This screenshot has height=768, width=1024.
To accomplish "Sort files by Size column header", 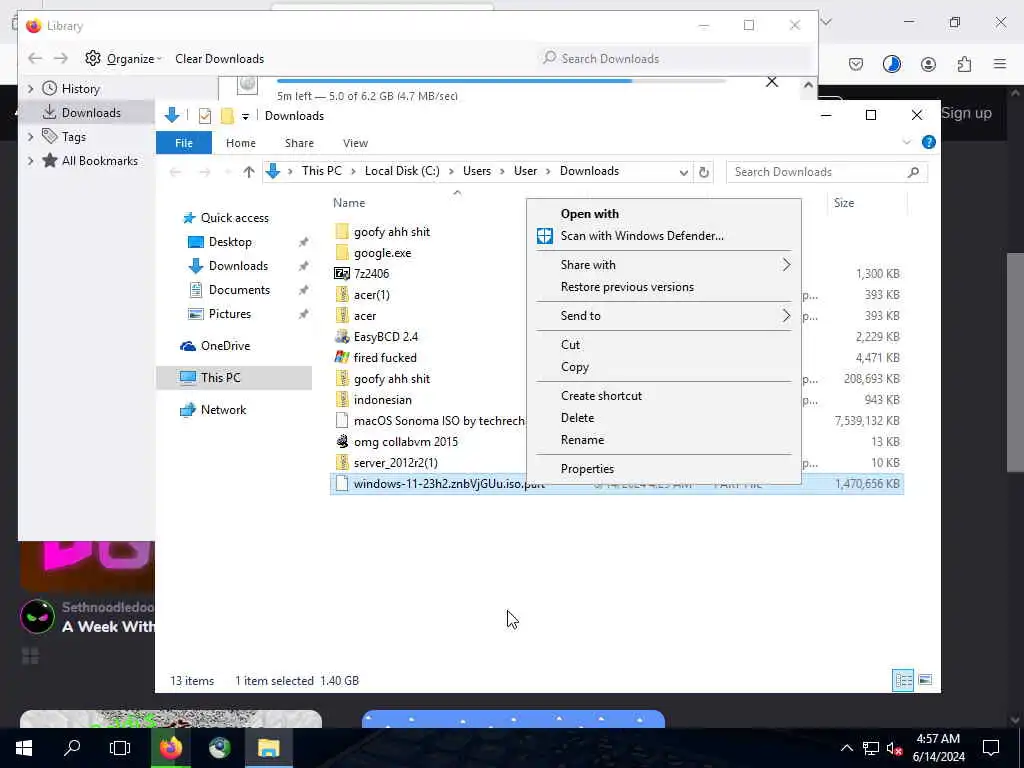I will 844,203.
